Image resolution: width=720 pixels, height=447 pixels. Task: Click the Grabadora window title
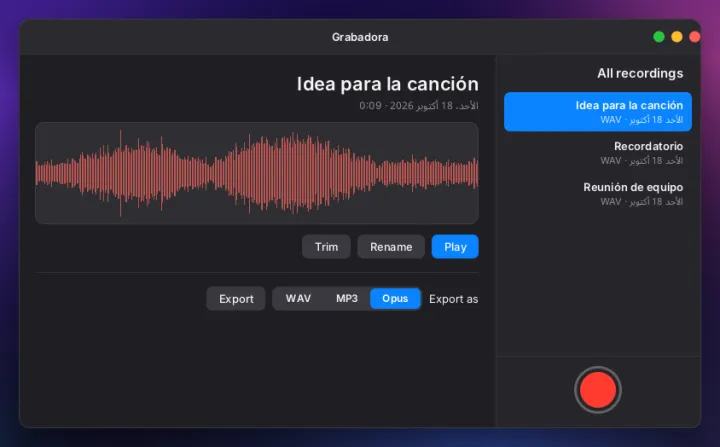coord(360,37)
